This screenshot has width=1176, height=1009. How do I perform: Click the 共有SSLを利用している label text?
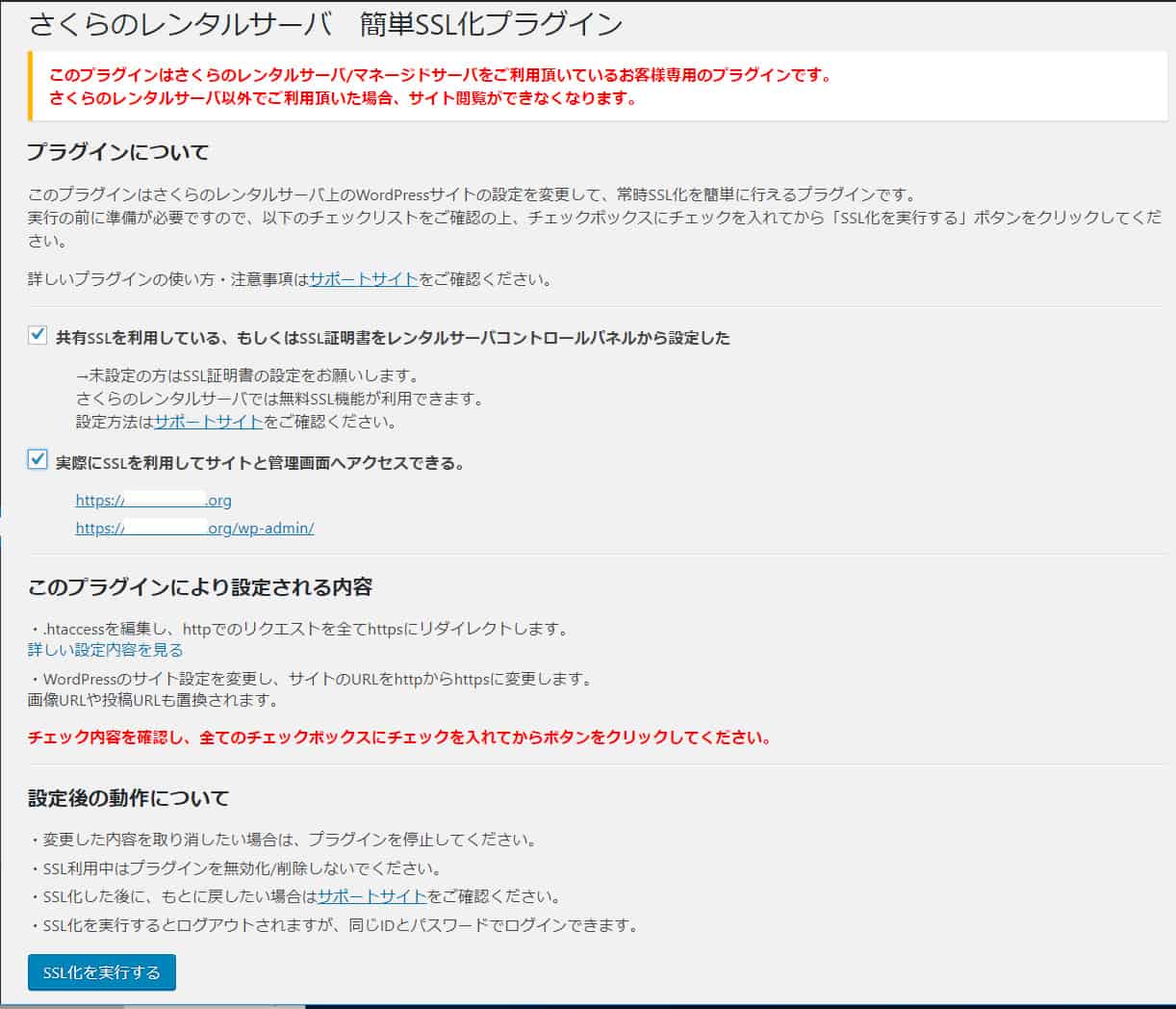coord(393,338)
